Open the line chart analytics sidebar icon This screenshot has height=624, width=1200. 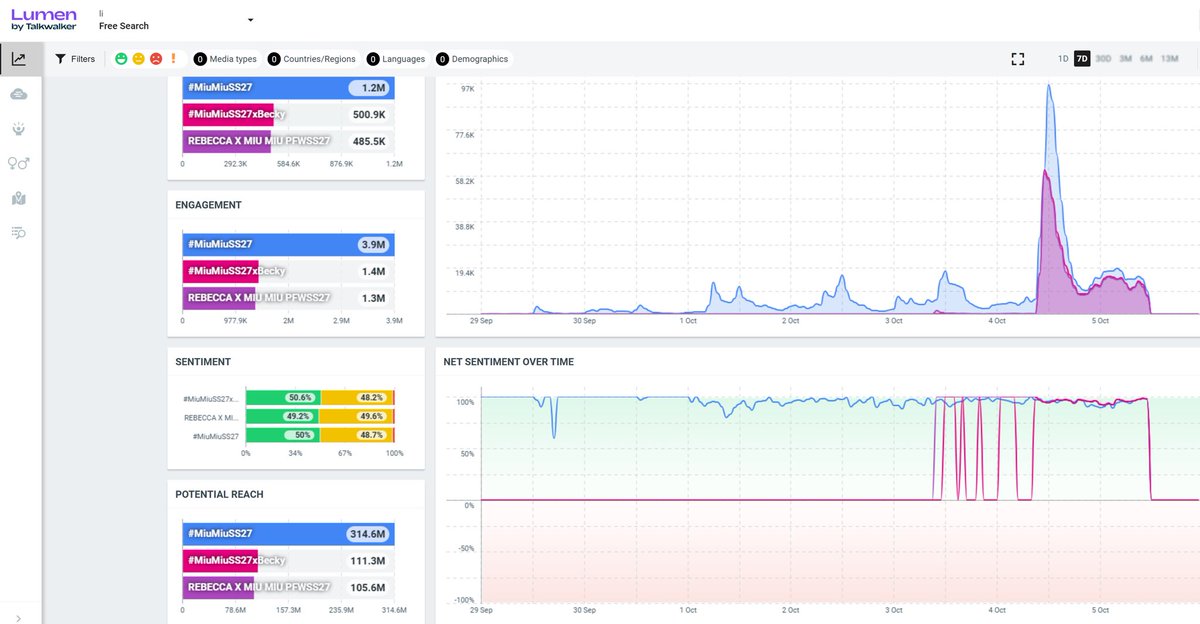click(x=19, y=59)
